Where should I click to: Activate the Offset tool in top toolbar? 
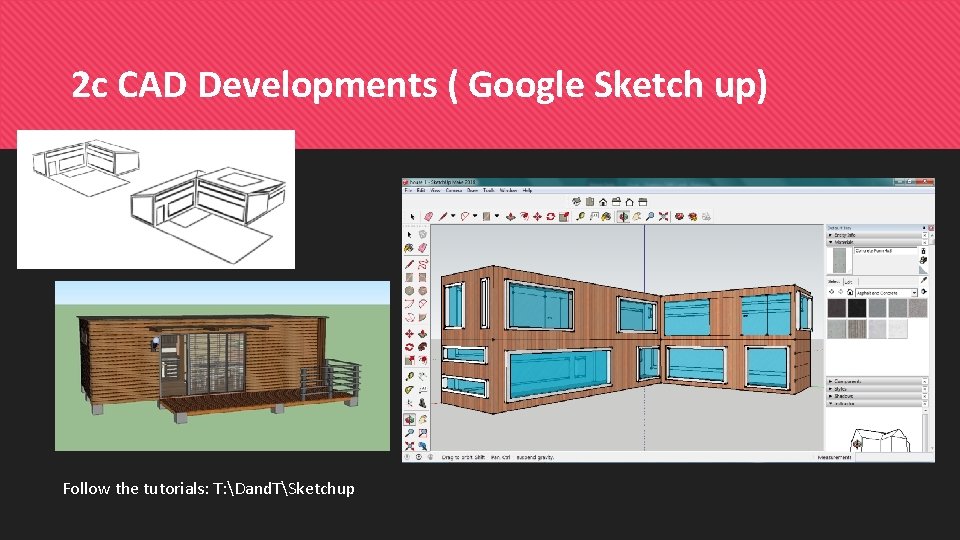524,217
